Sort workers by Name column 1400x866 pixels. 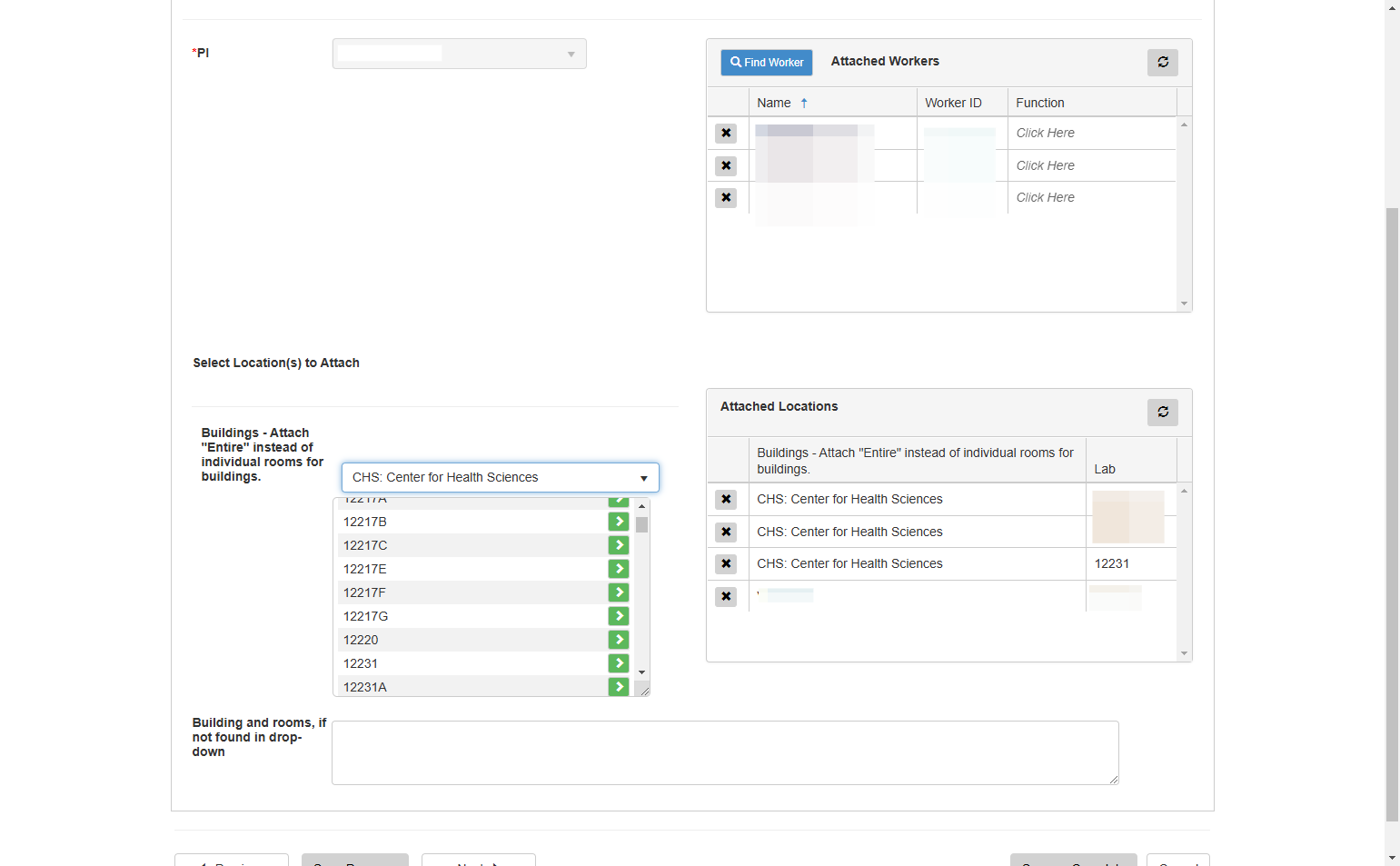[x=832, y=103]
